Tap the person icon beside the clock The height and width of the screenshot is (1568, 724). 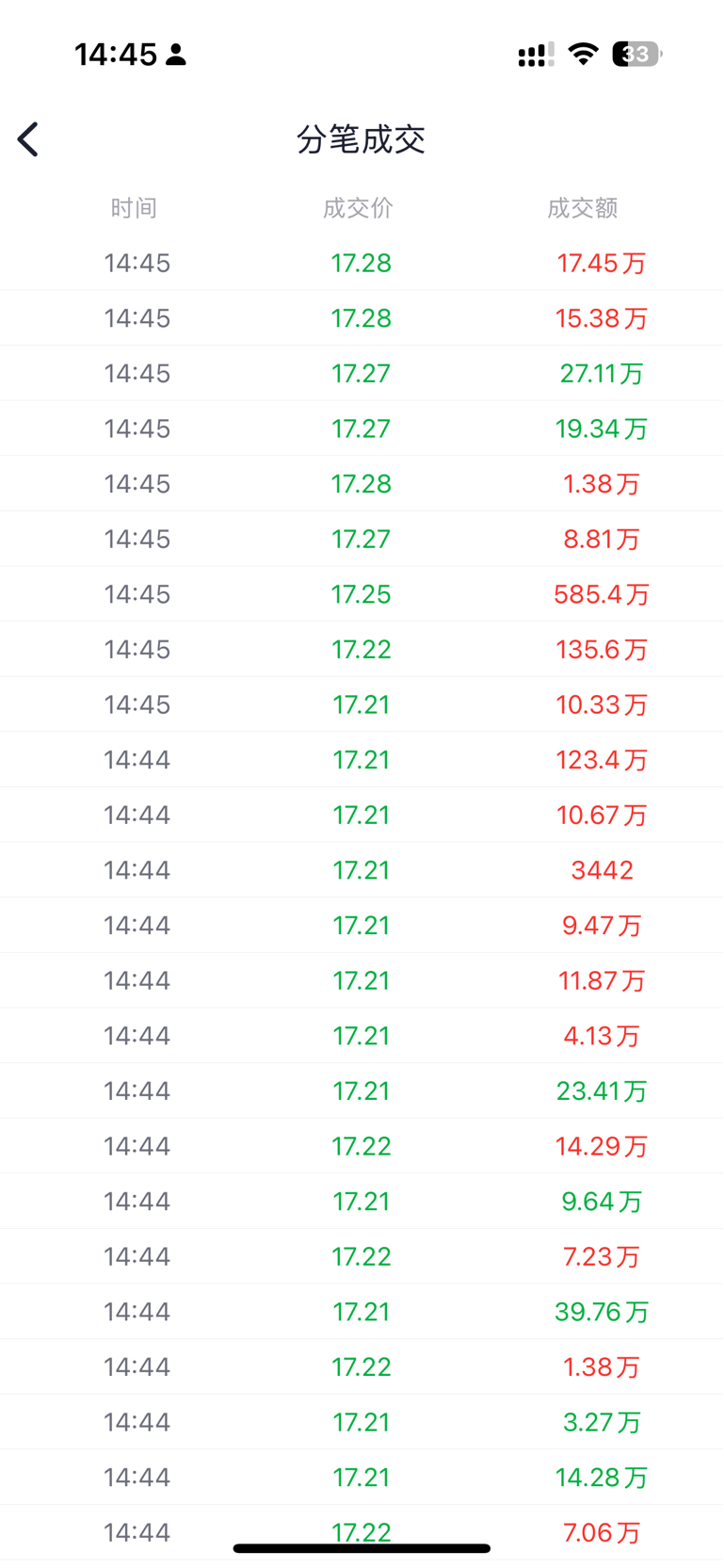click(x=176, y=55)
